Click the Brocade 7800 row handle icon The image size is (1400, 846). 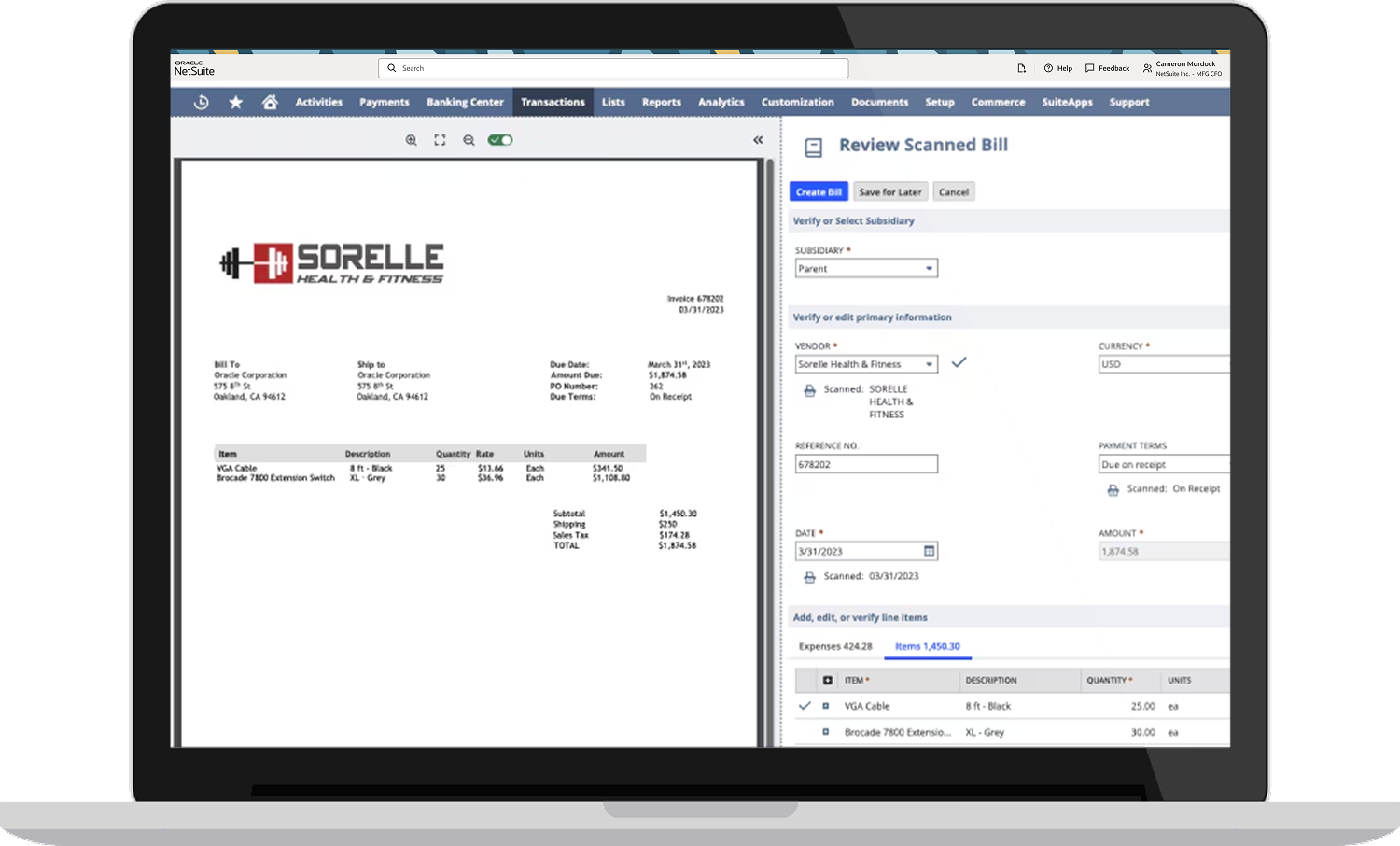pyautogui.click(x=825, y=732)
